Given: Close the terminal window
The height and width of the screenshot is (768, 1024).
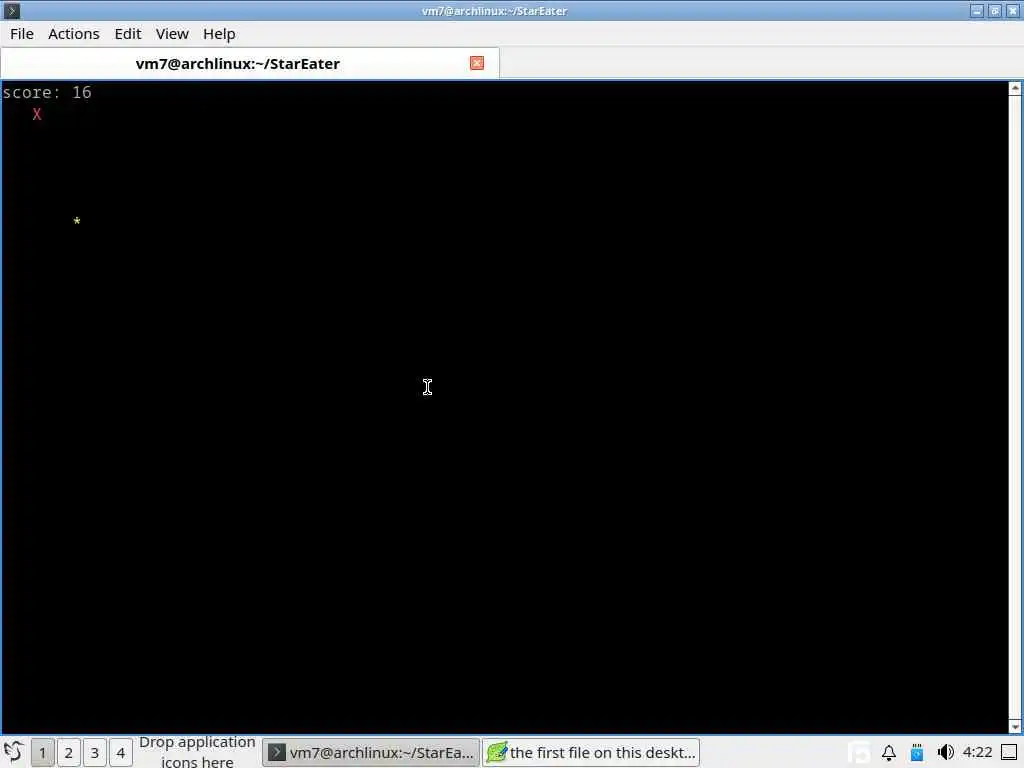Looking at the screenshot, I should click(1013, 10).
